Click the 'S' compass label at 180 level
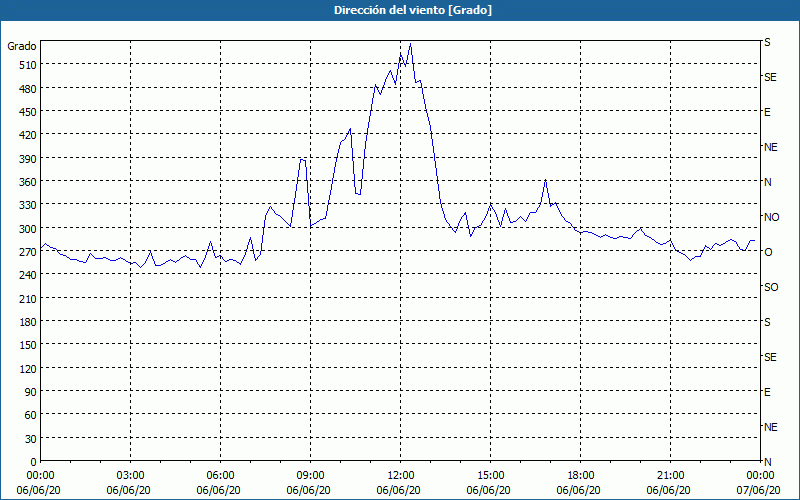The height and width of the screenshot is (500, 800). [x=767, y=322]
